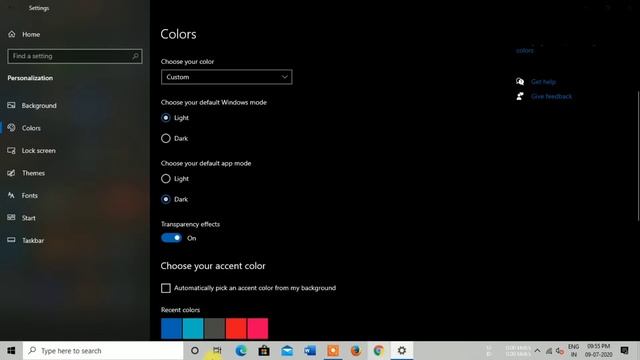Click the Home icon in sidebar
Image resolution: width=640 pixels, height=360 pixels.
(11, 34)
